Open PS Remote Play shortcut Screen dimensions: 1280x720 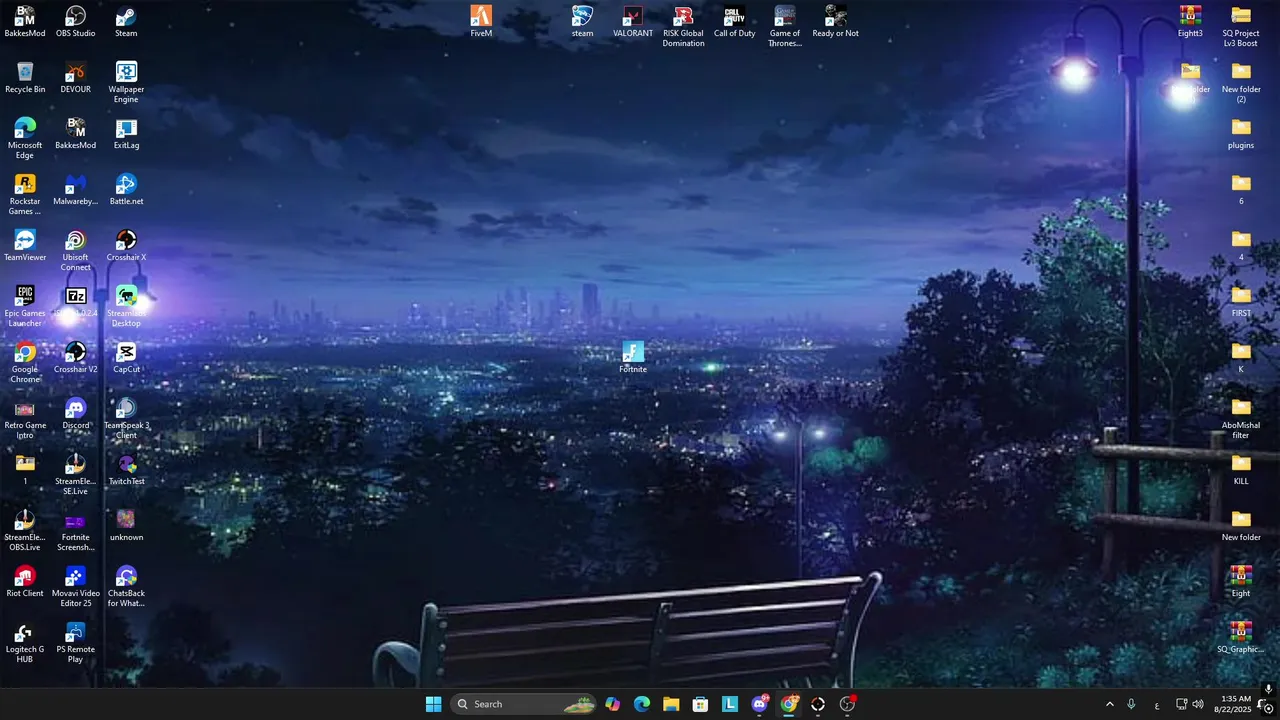point(75,643)
